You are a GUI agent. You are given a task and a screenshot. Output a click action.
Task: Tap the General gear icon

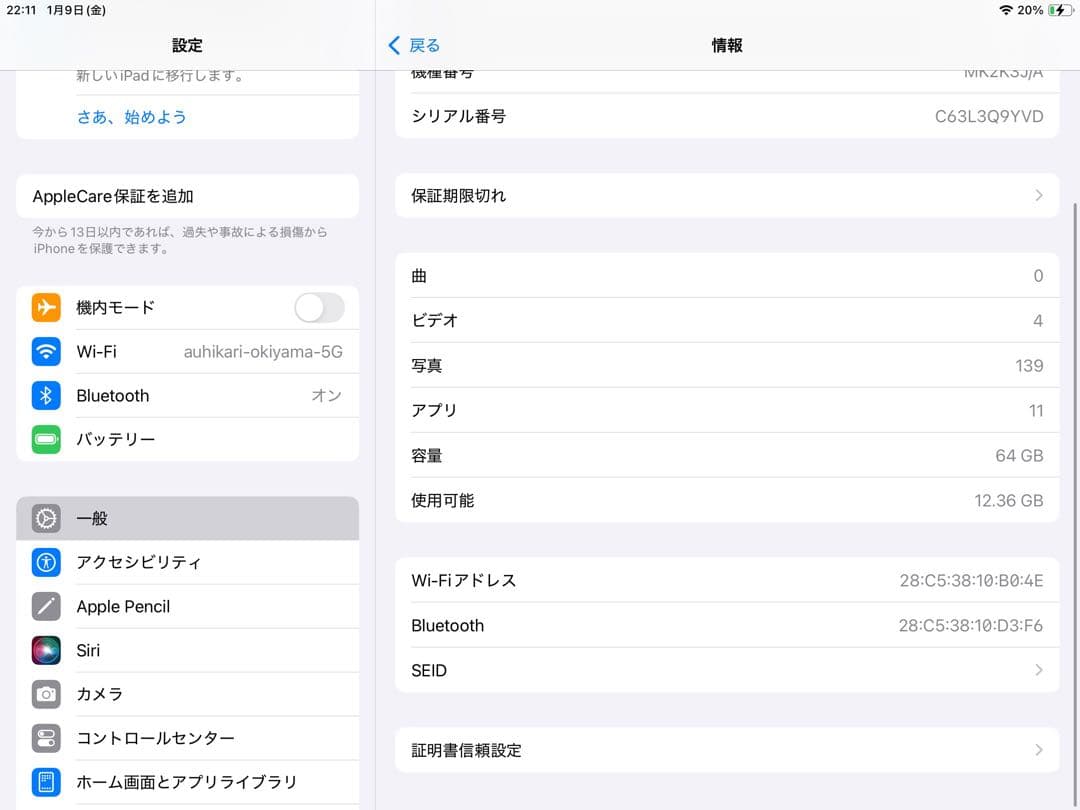click(46, 519)
